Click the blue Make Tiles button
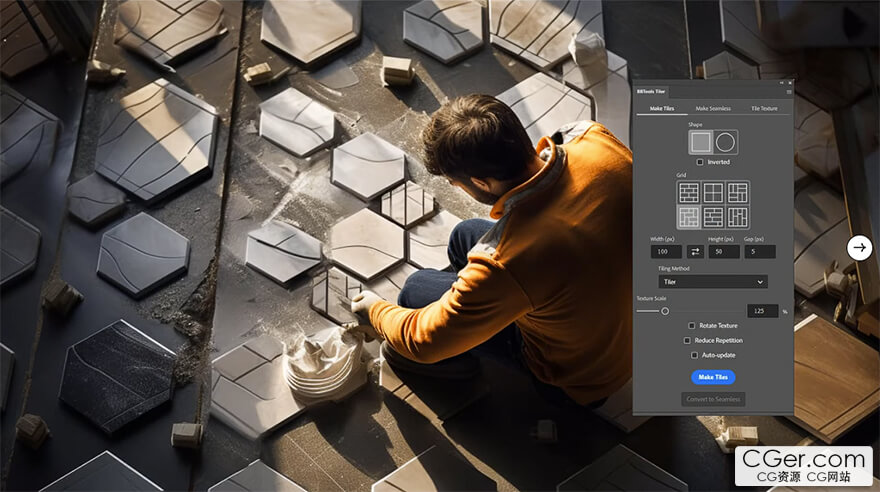880x492 pixels. (x=713, y=377)
